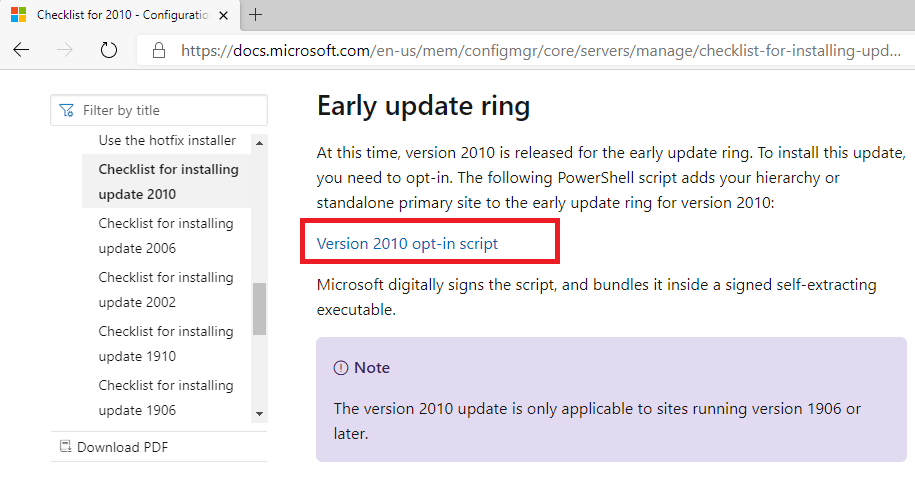Viewport: 915px width, 478px height.
Task: Click the sidebar scrollbar up arrow
Action: 260,141
